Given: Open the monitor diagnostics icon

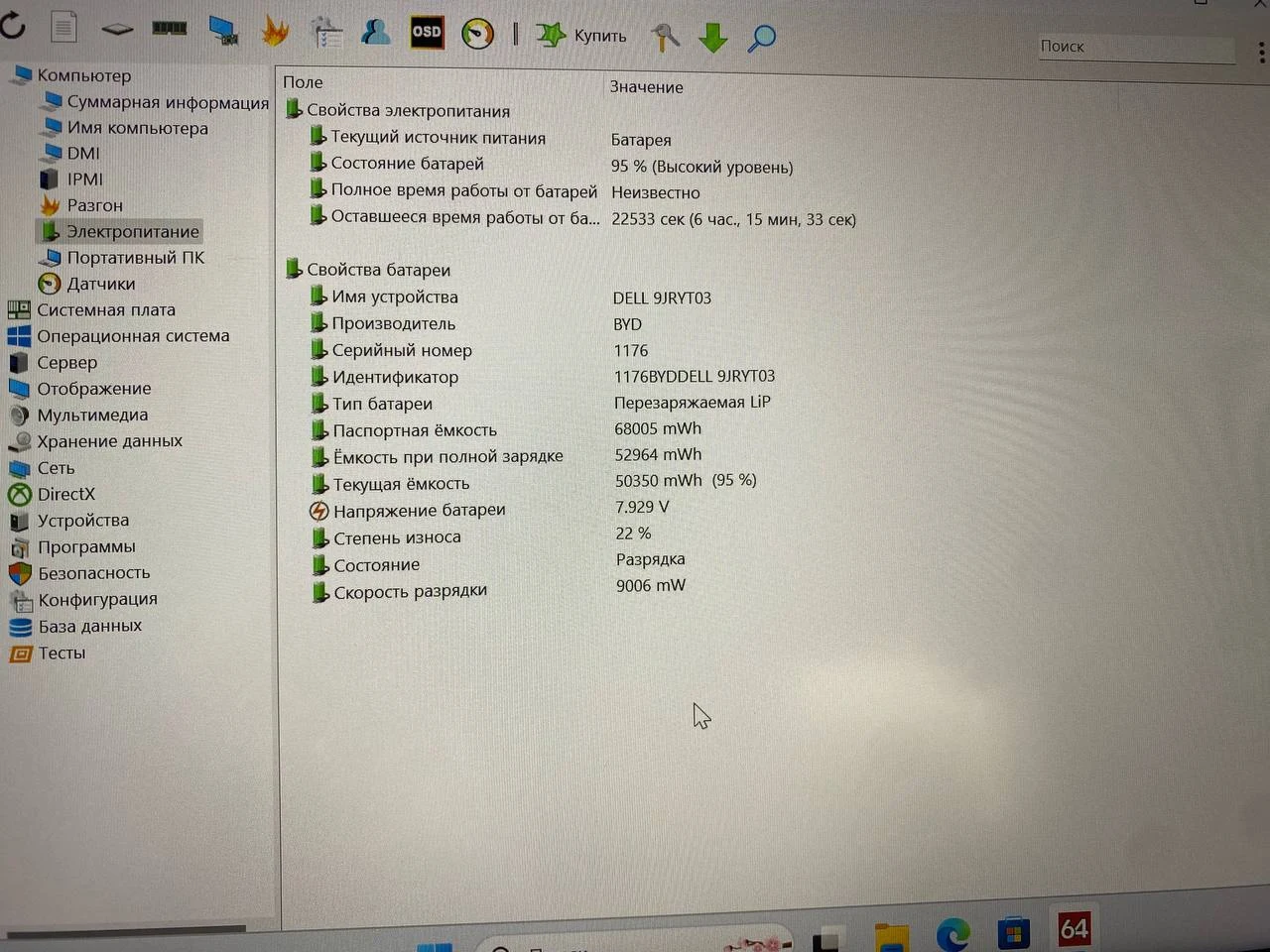Looking at the screenshot, I should [223, 31].
